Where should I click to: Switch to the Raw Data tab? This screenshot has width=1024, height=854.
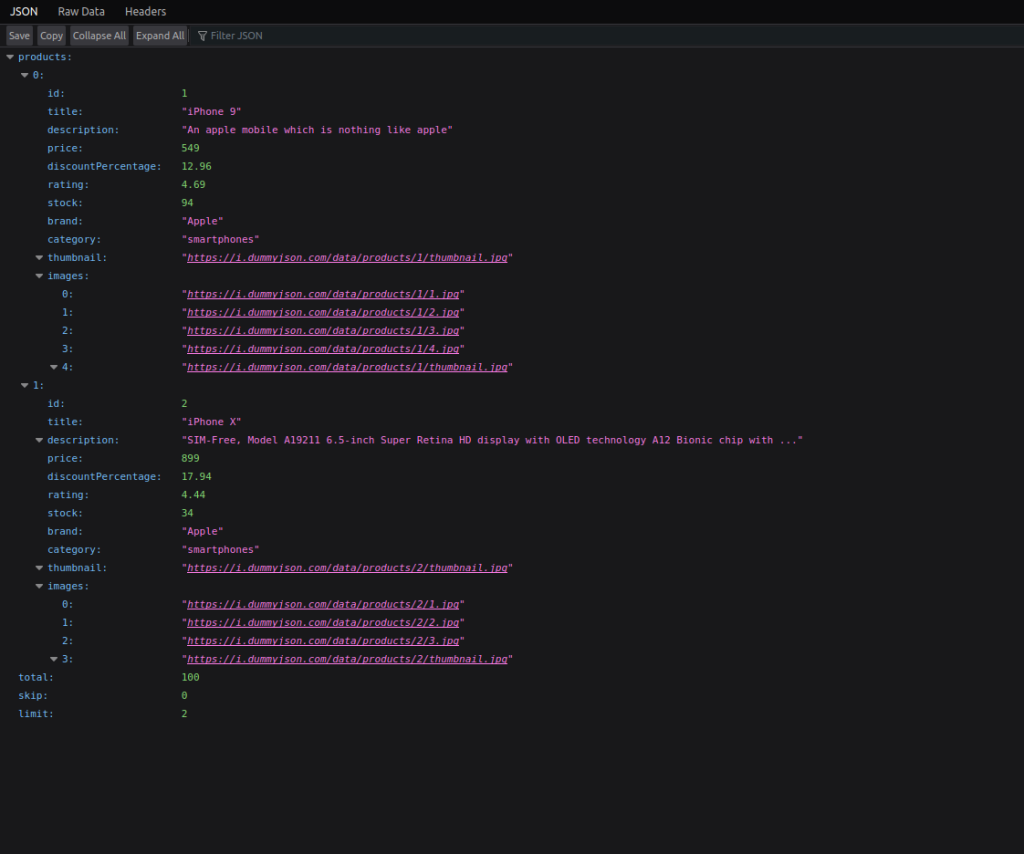coord(81,11)
